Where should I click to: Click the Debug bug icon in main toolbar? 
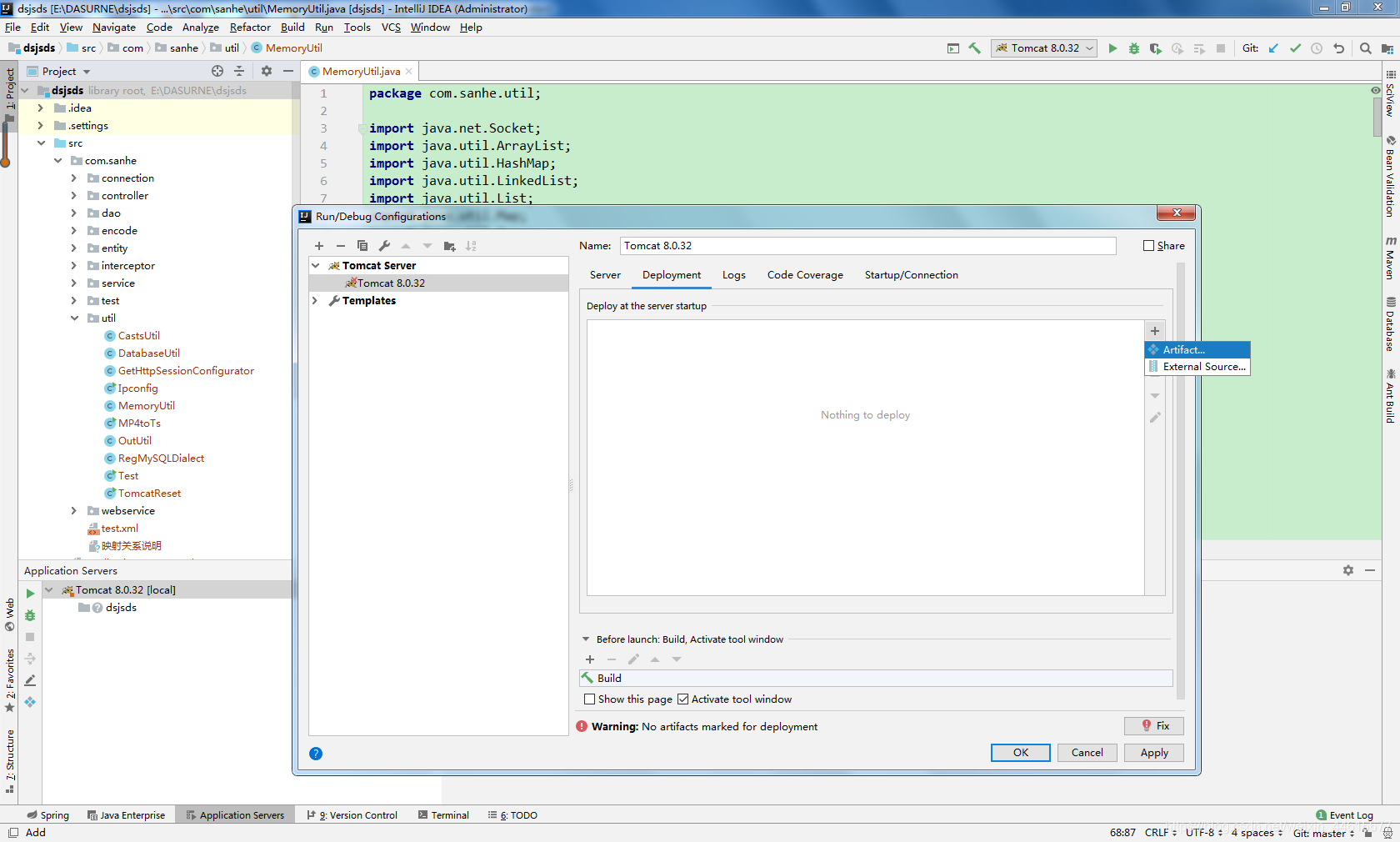point(1134,48)
